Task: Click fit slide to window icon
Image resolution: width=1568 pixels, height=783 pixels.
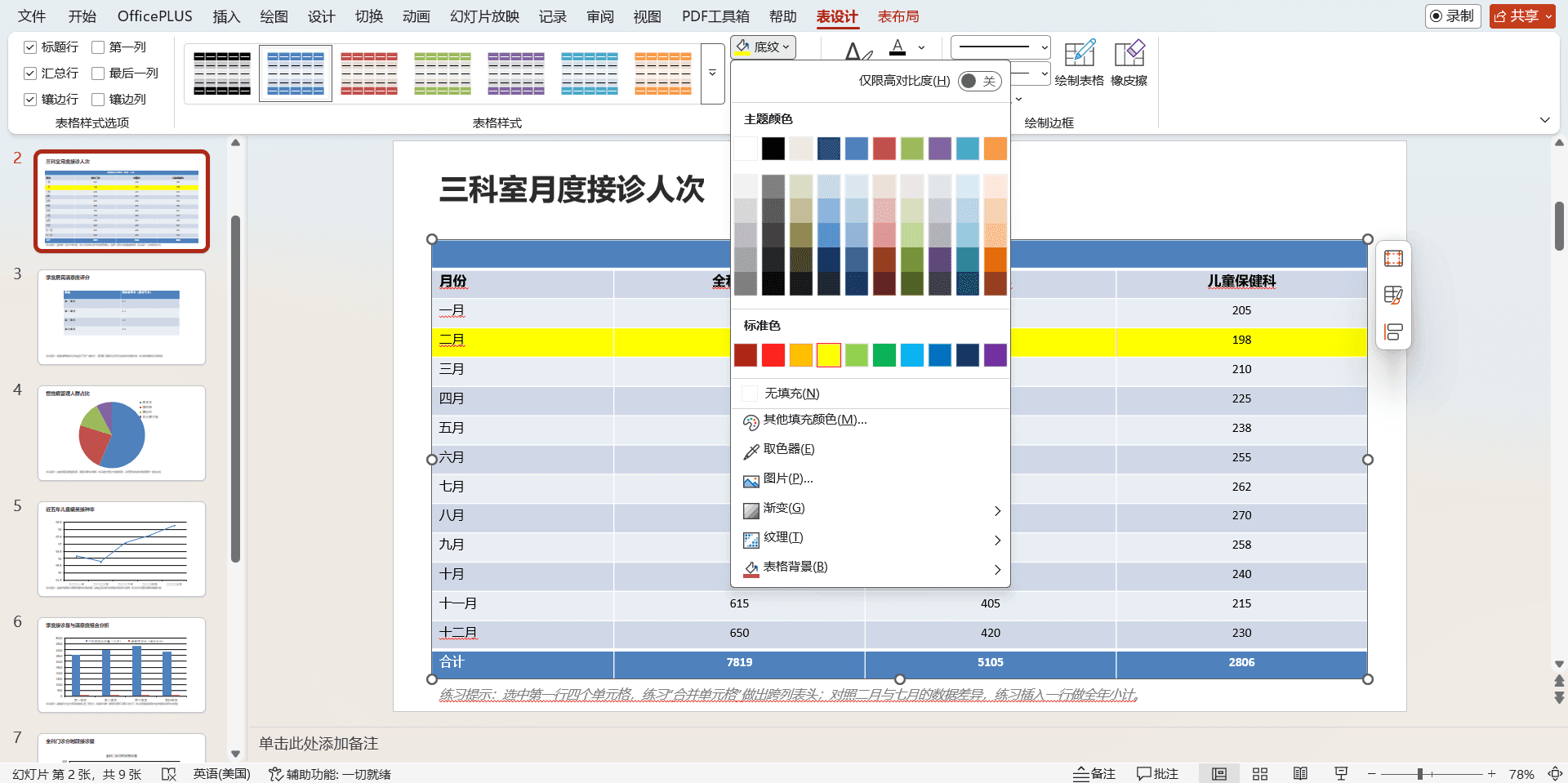Action: tap(1555, 774)
